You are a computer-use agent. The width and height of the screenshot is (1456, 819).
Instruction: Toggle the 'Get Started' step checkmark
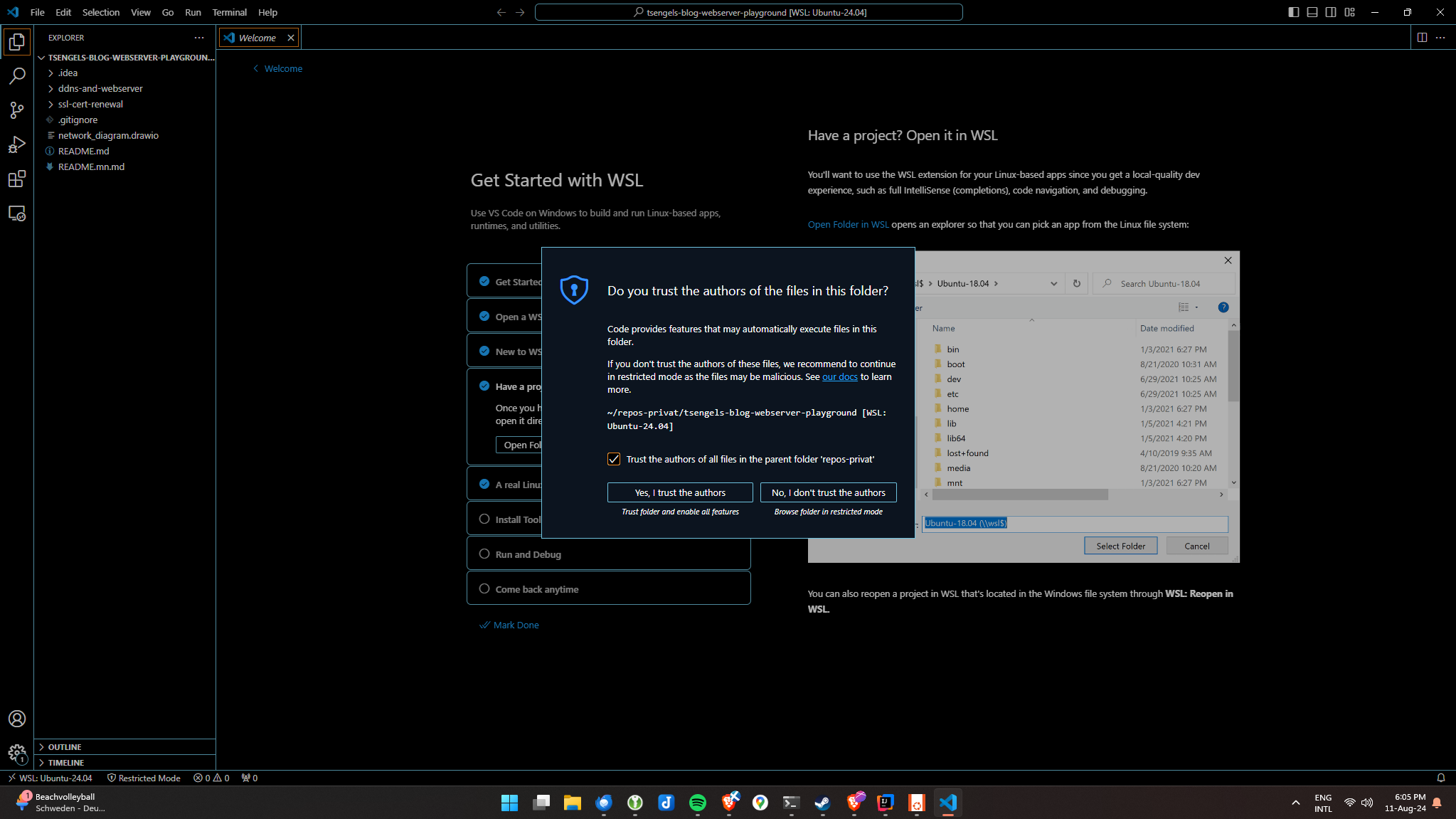click(484, 282)
